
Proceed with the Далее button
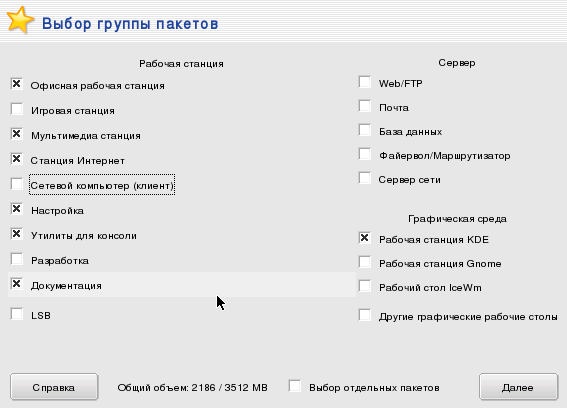coord(518,387)
